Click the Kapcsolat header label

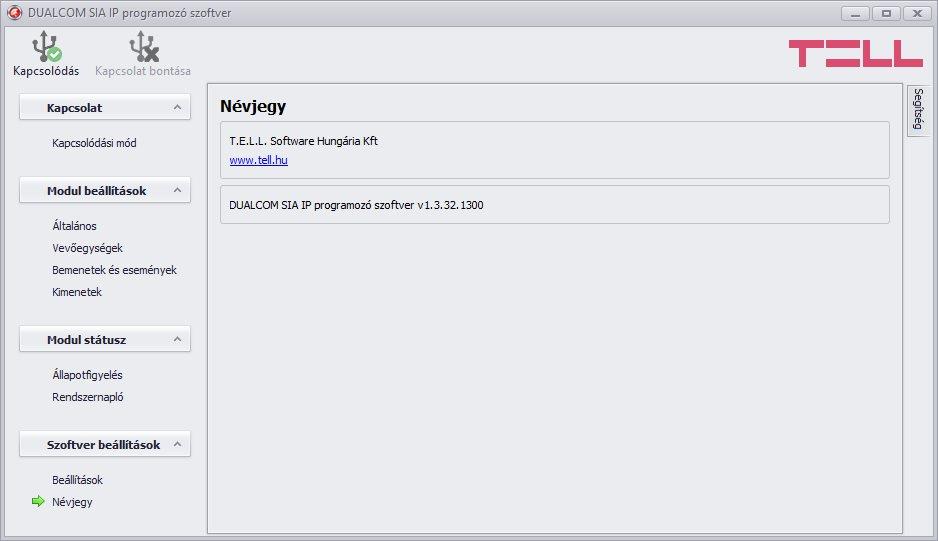74,108
